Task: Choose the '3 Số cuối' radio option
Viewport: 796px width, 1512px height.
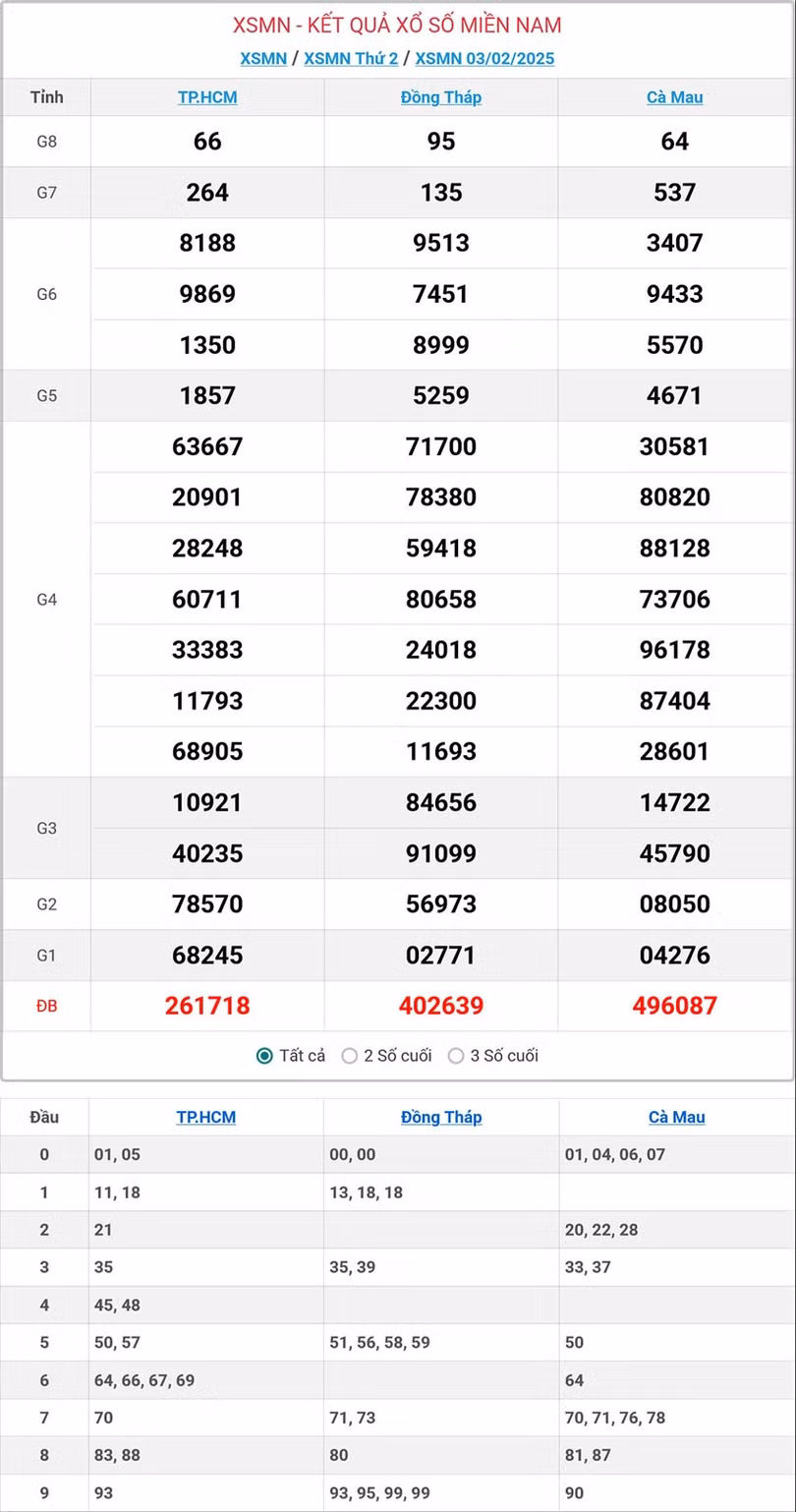Action: [456, 1056]
